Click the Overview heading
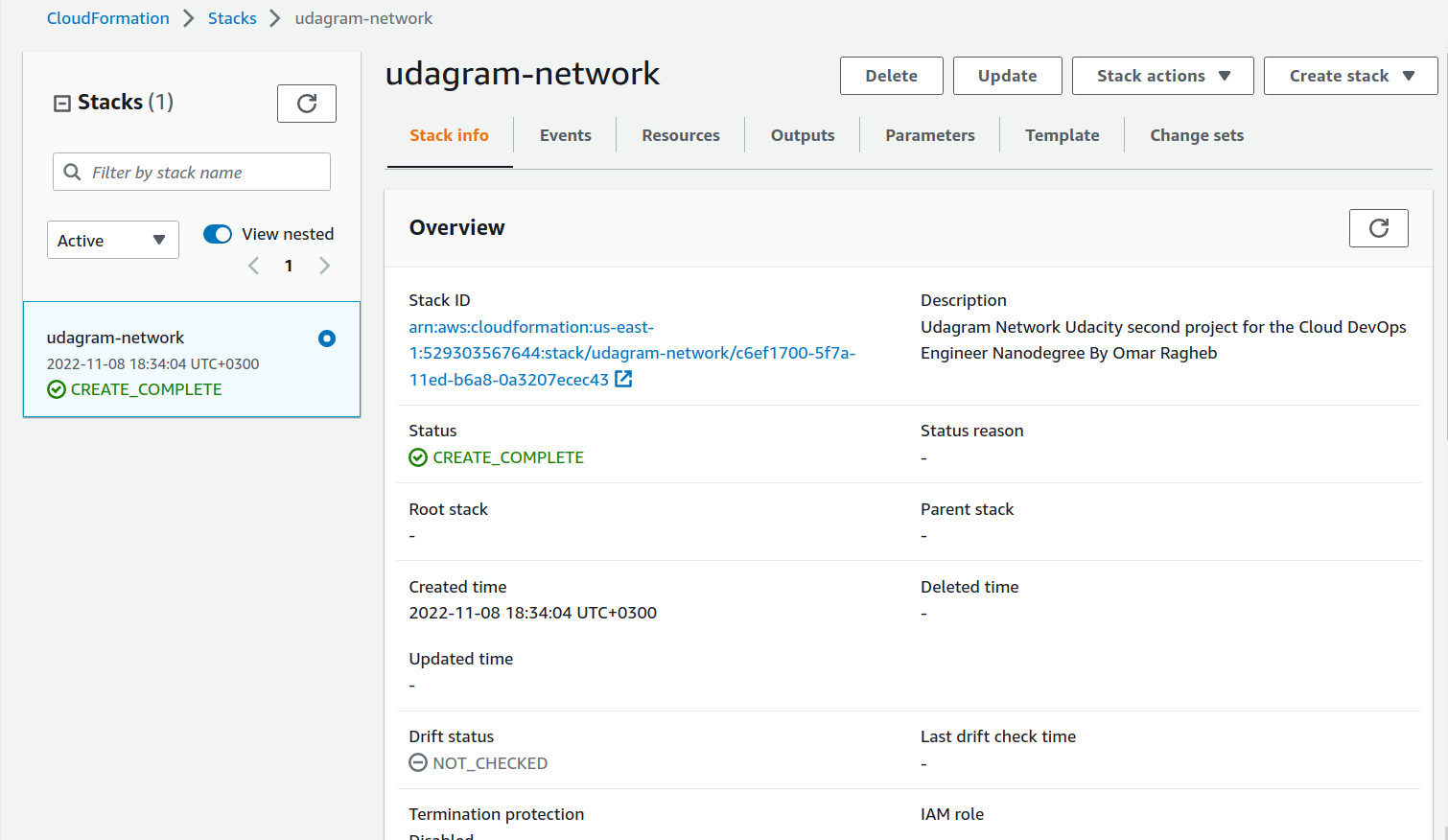This screenshot has width=1448, height=840. [456, 227]
